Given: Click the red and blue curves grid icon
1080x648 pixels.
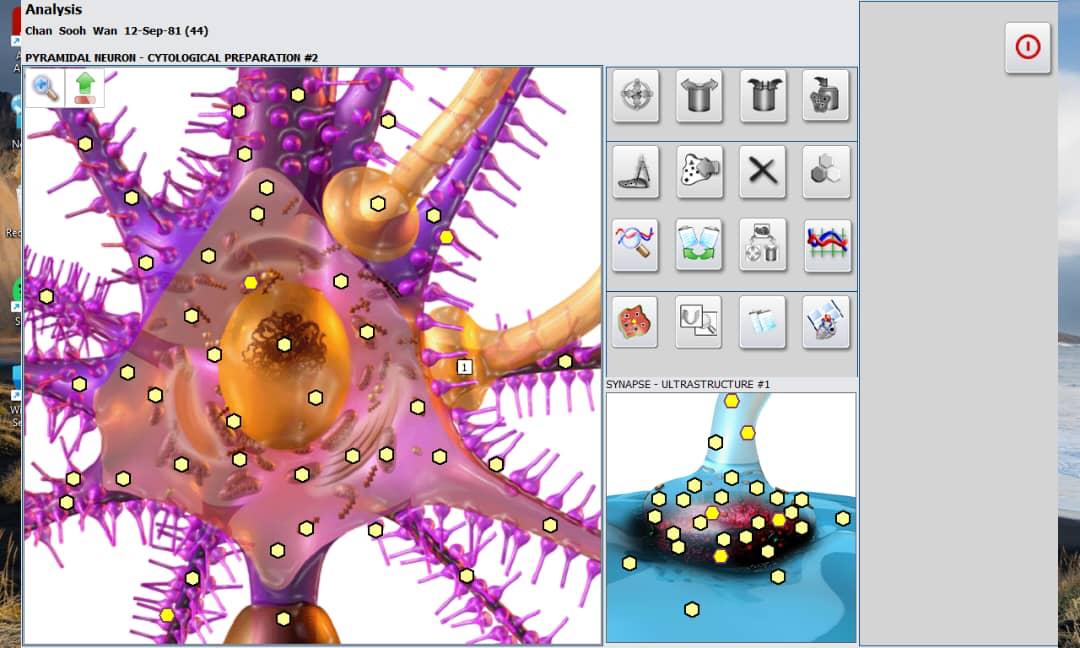Looking at the screenshot, I should pyautogui.click(x=826, y=245).
